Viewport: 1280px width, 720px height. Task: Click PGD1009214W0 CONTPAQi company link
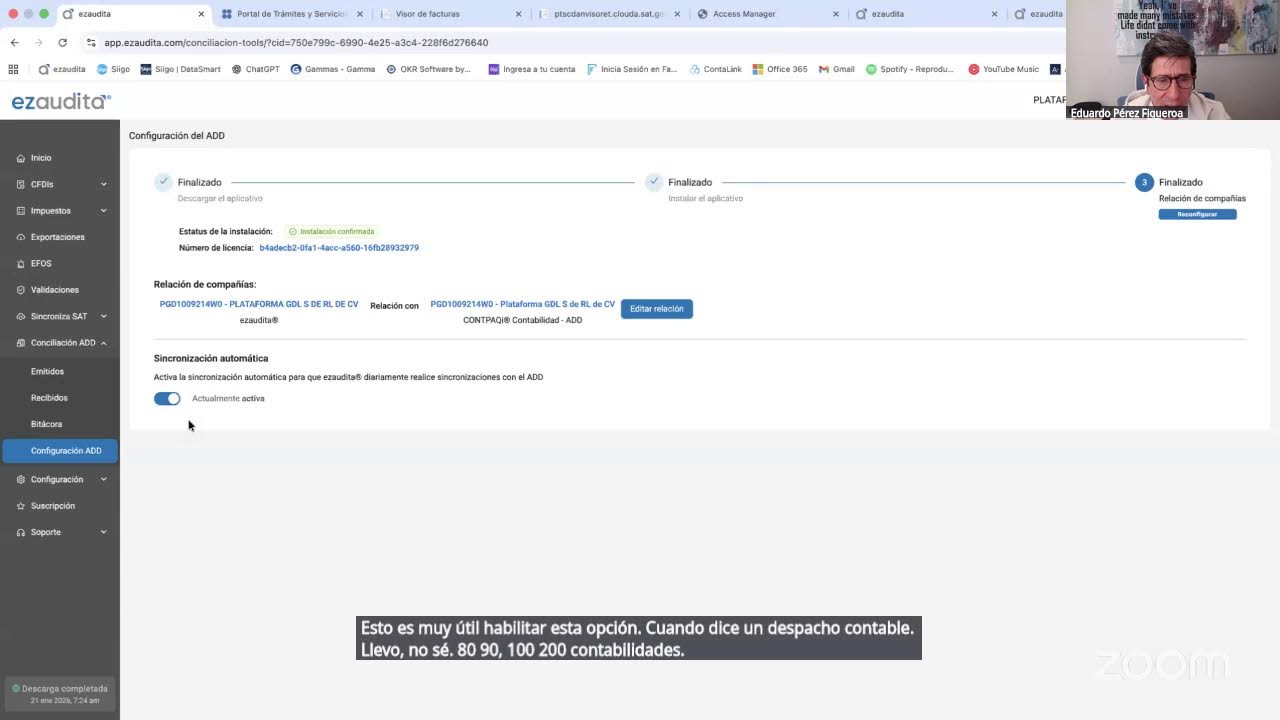pos(522,304)
